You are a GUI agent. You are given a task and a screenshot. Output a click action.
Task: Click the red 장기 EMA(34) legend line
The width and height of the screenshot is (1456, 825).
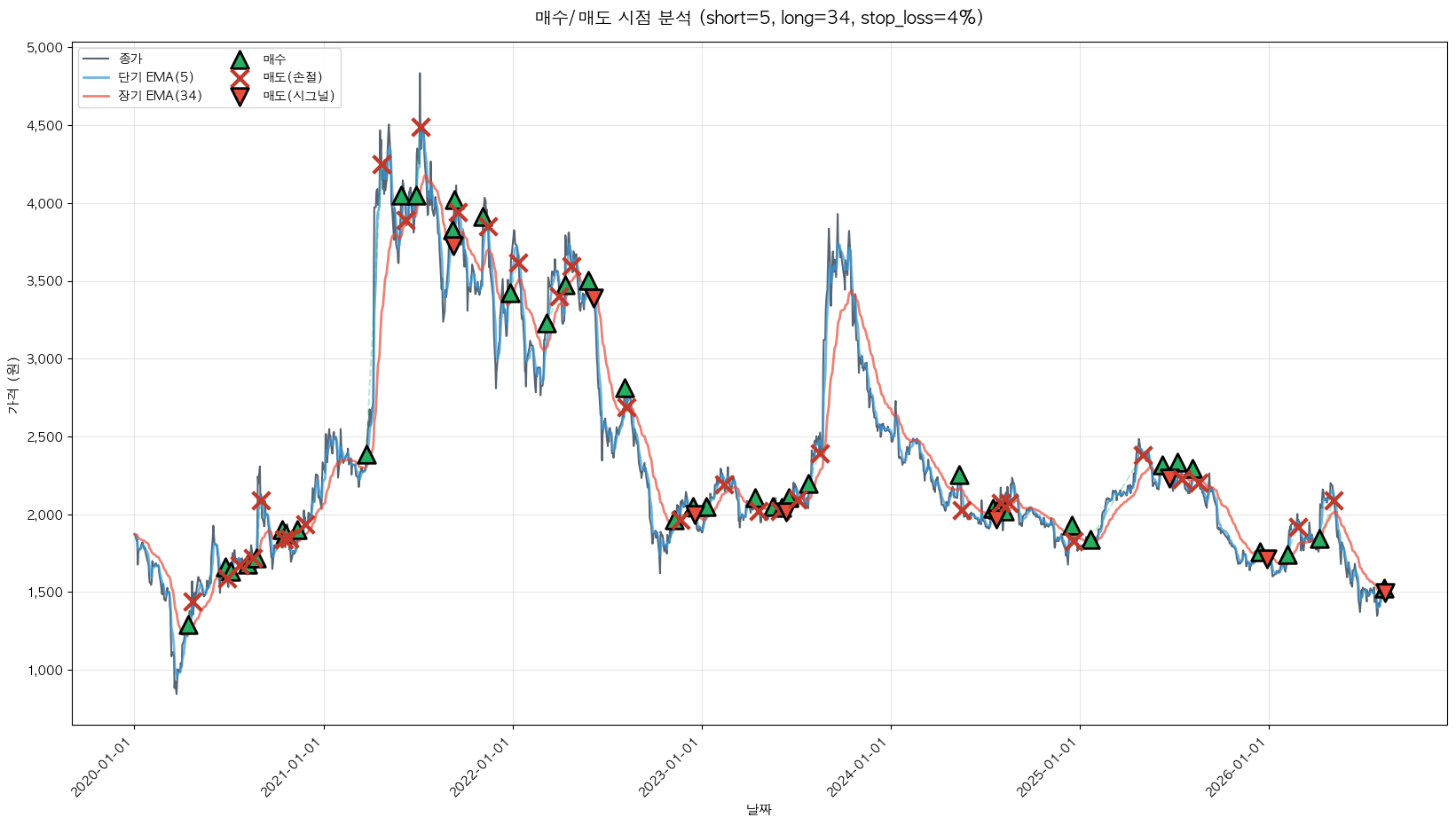tap(96, 96)
